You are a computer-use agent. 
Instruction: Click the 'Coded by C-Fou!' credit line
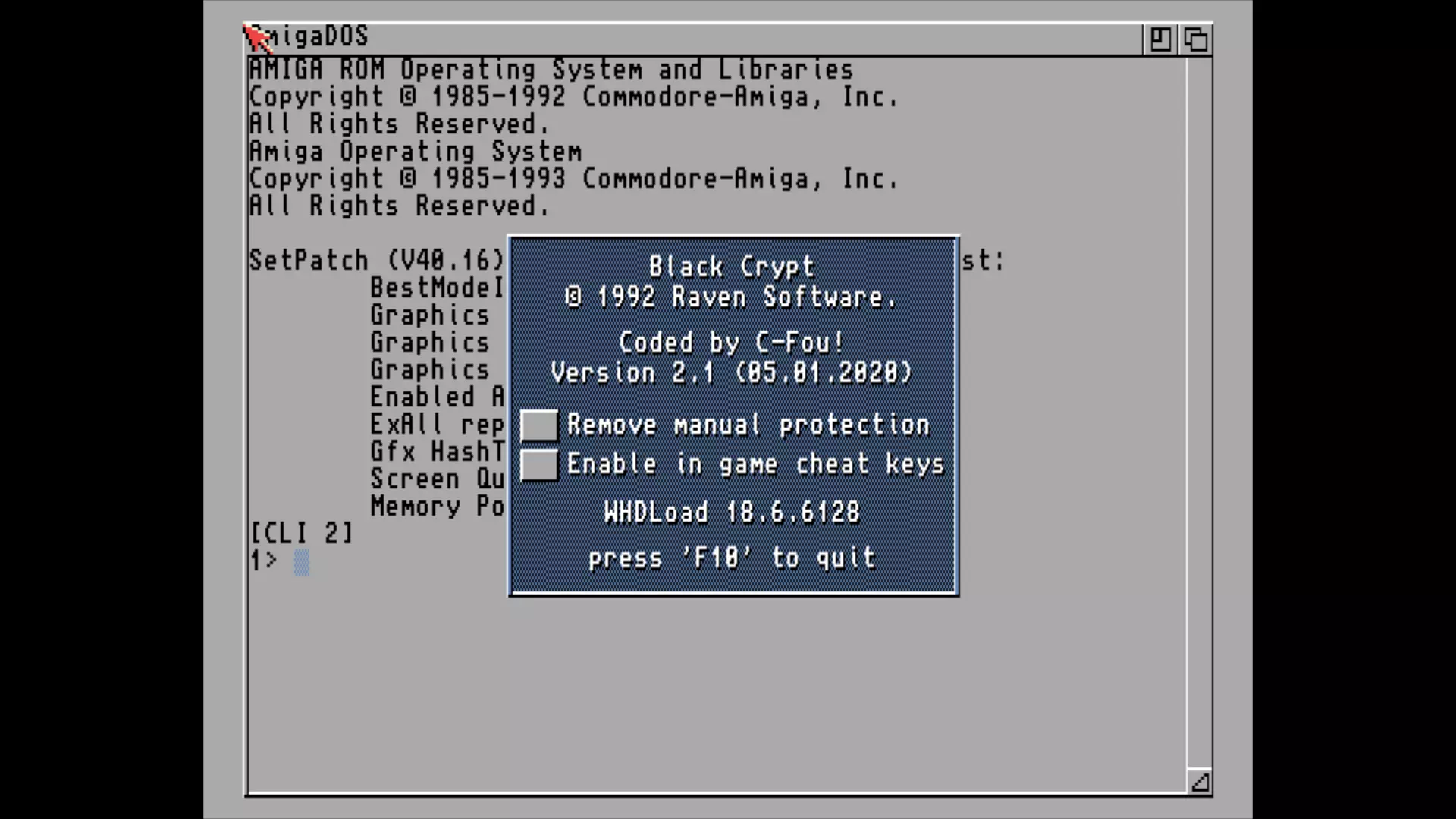point(732,343)
